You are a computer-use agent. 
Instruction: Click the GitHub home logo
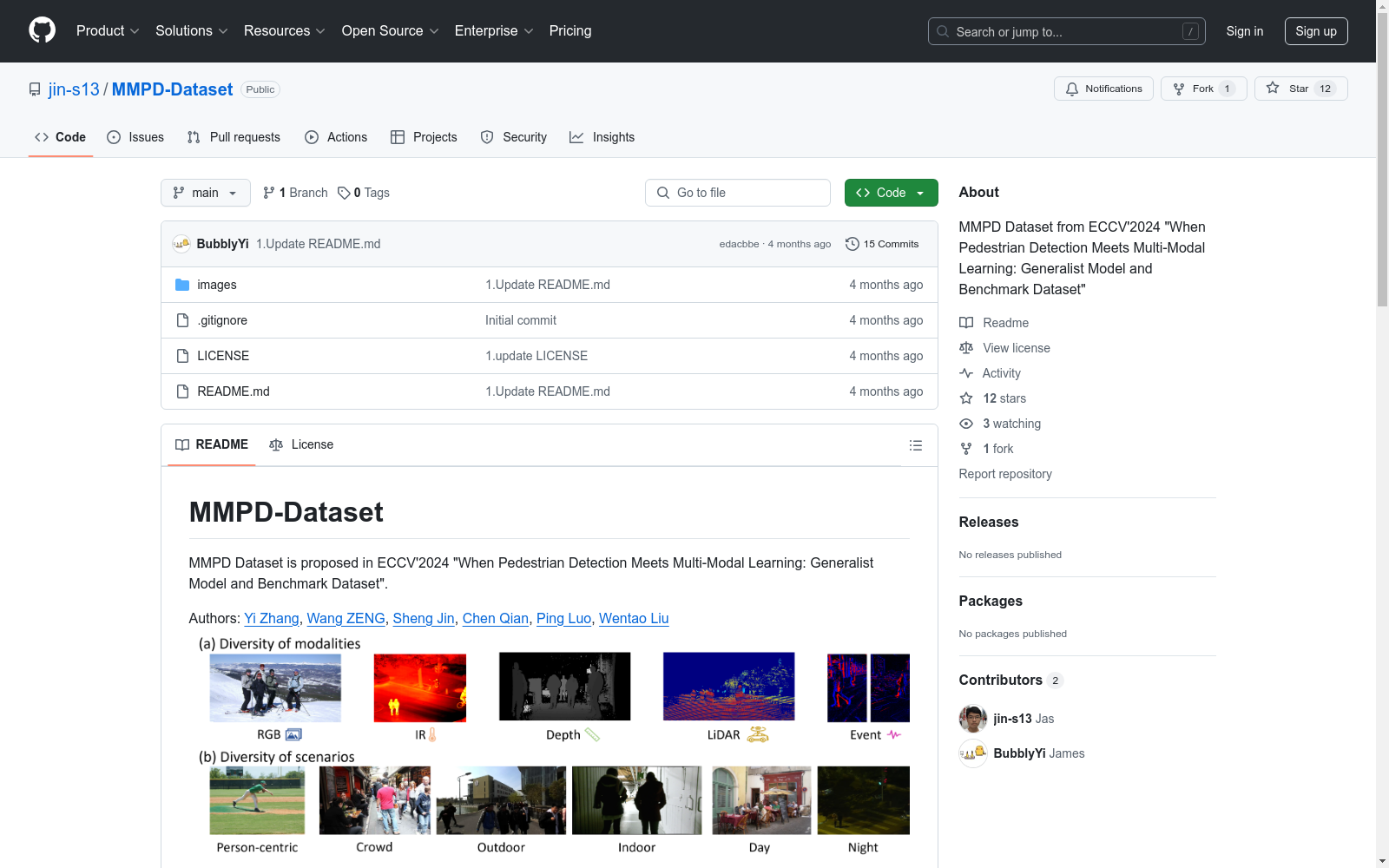(42, 30)
